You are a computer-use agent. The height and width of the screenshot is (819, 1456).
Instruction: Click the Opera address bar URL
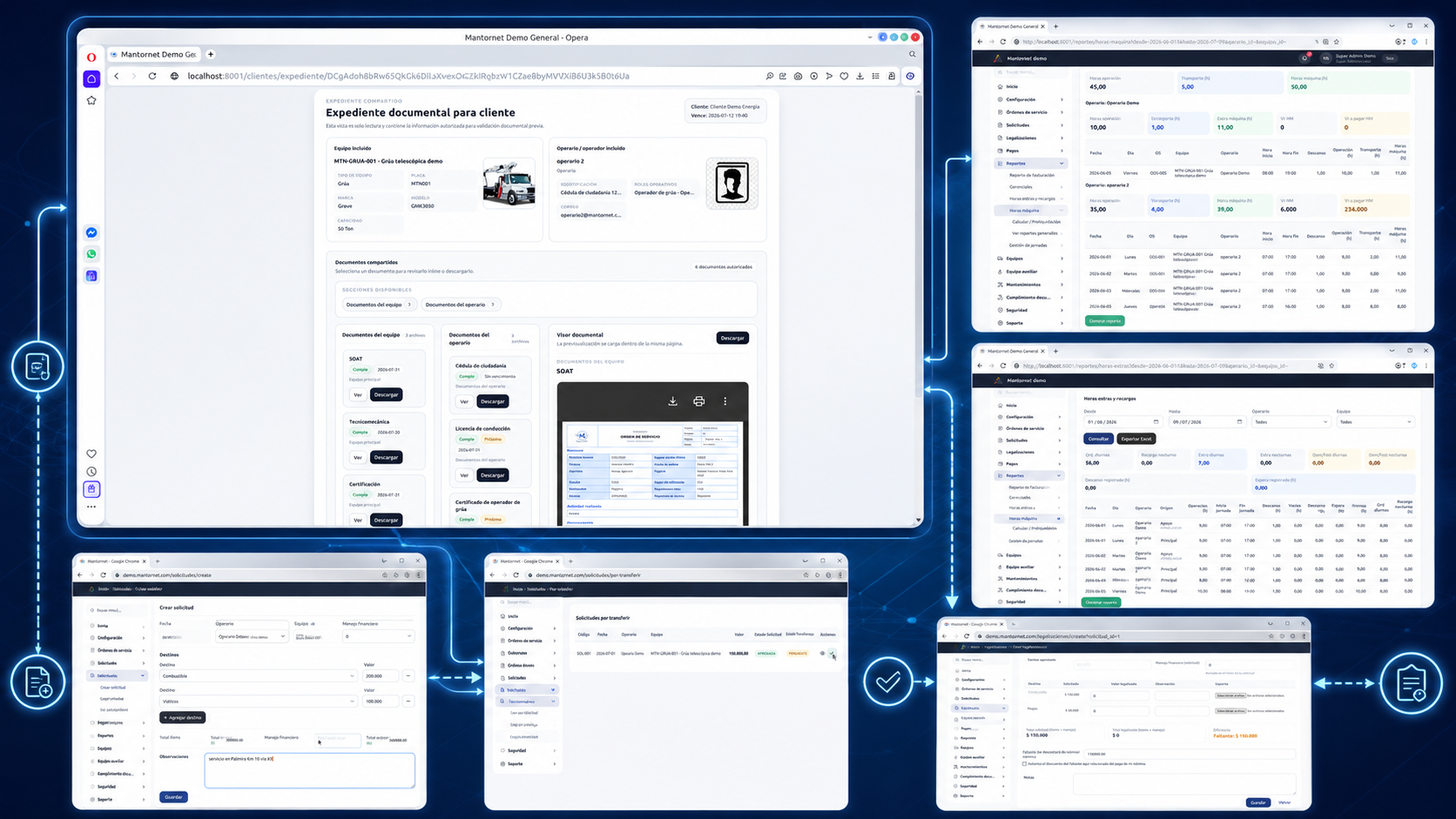point(408,76)
